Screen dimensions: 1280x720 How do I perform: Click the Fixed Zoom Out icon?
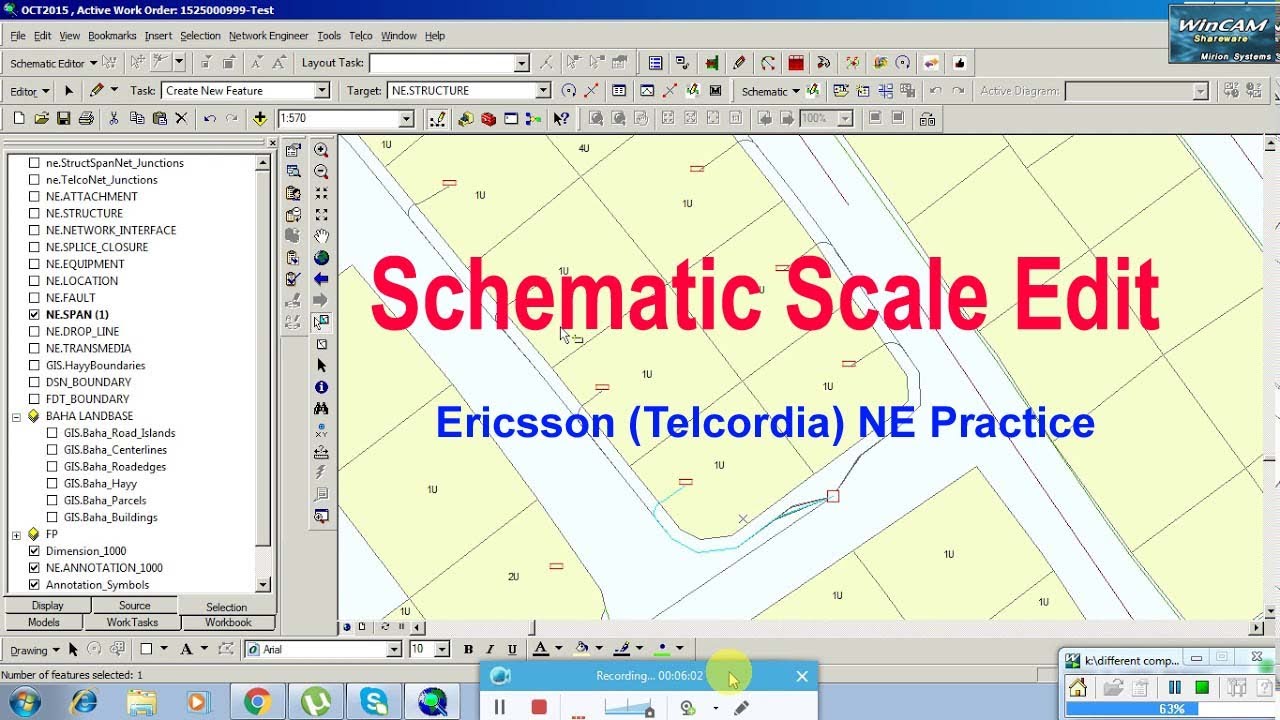tap(321, 215)
